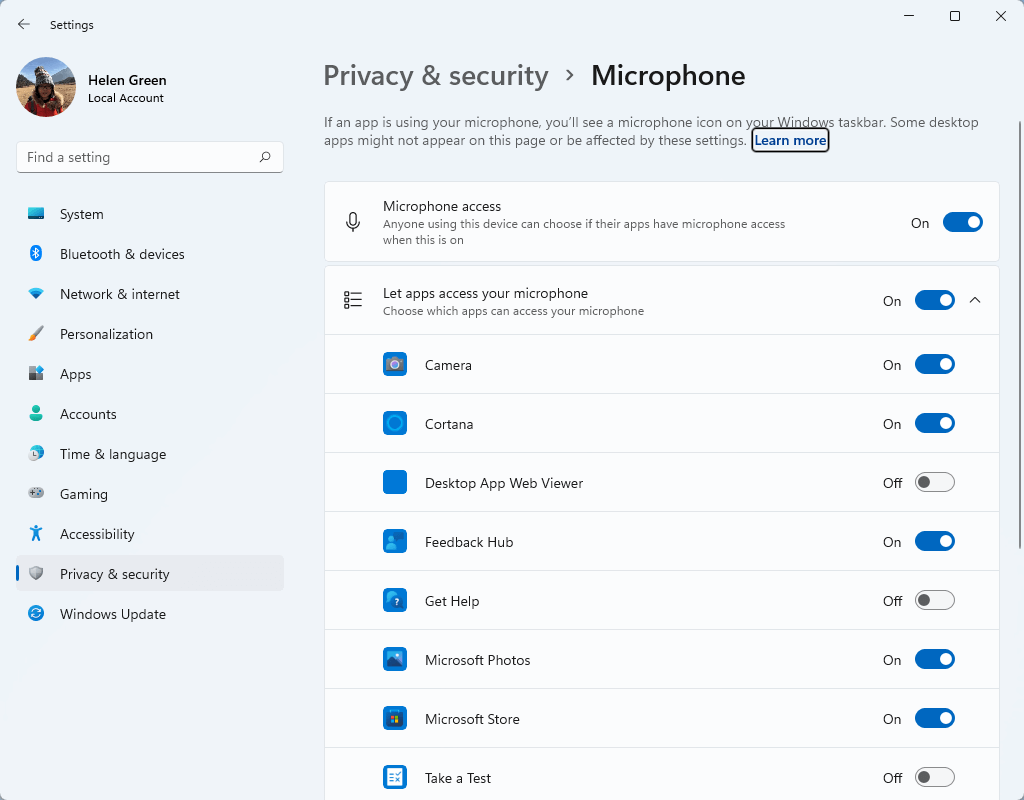Click the Accessibility figure icon
This screenshot has height=800, width=1024.
[x=36, y=534]
